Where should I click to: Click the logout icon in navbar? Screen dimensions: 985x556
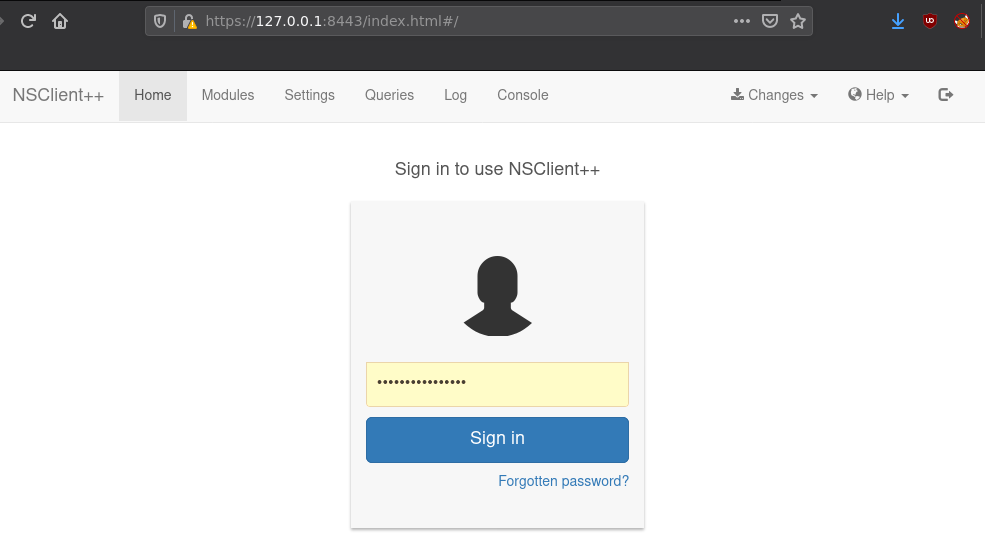coord(946,95)
